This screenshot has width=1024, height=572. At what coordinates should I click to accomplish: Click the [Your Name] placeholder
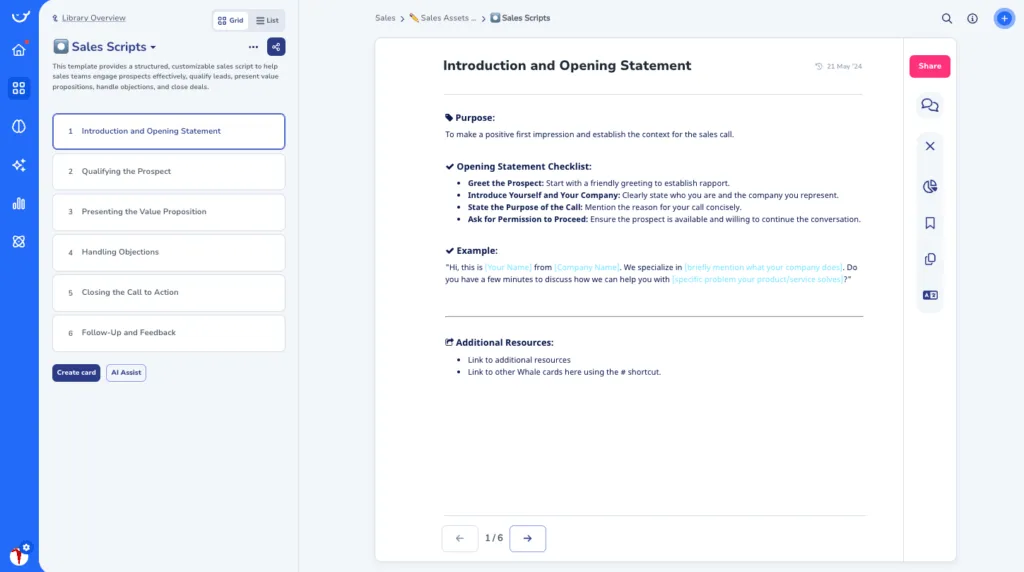[508, 268]
